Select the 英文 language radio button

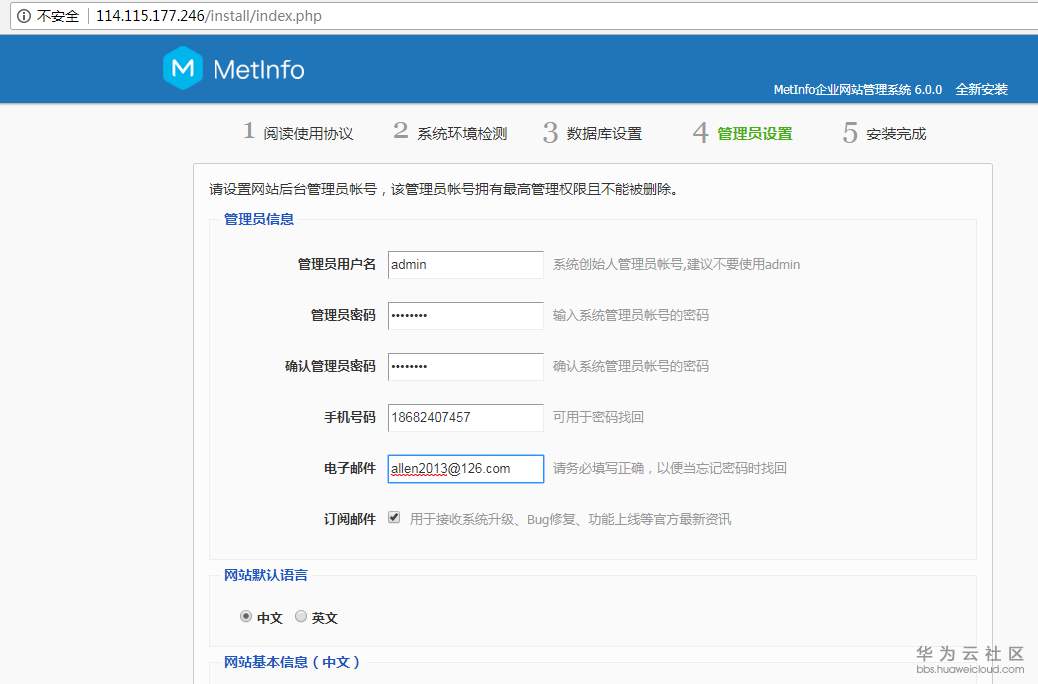point(301,616)
